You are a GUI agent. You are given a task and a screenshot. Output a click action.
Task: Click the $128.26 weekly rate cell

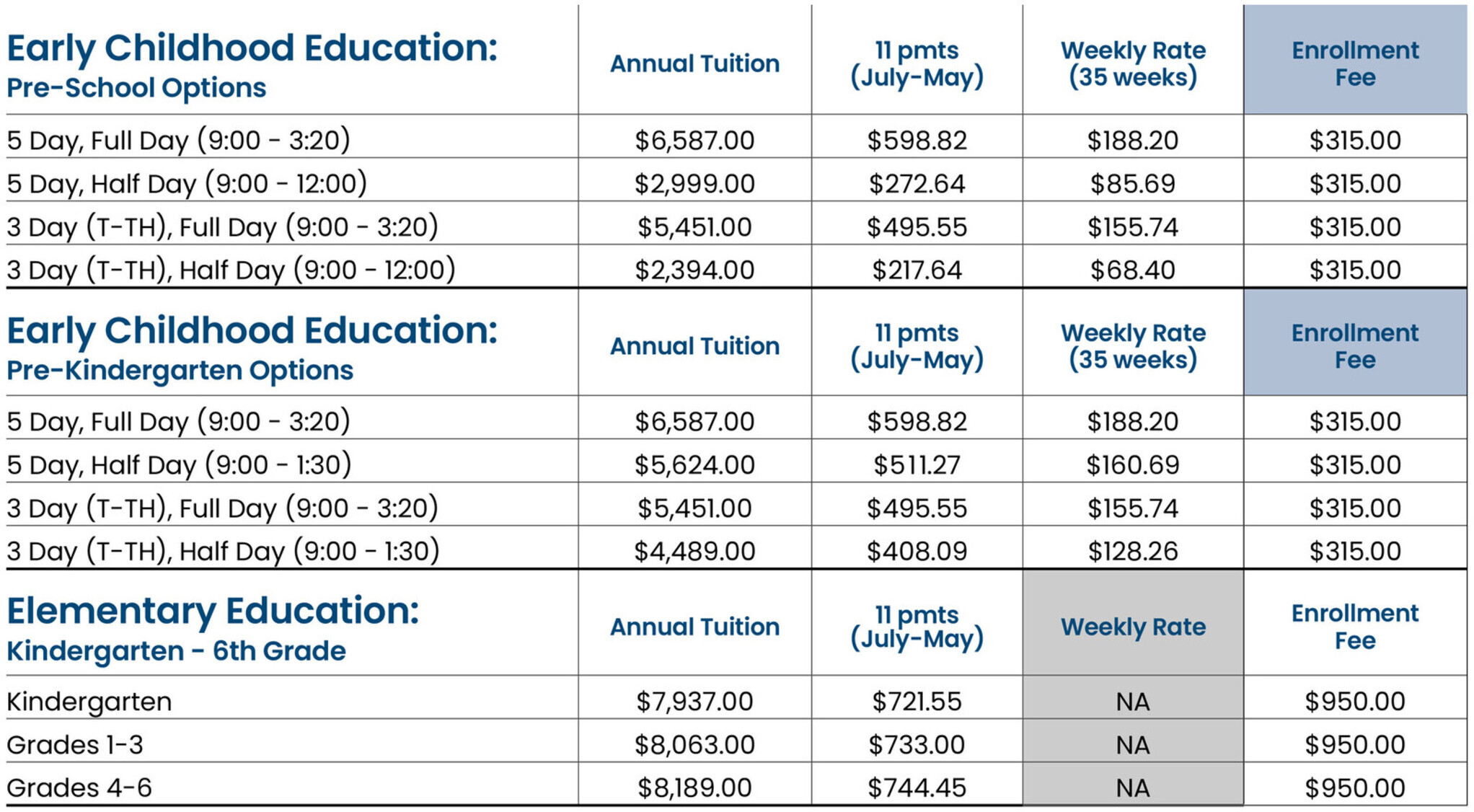1132,552
